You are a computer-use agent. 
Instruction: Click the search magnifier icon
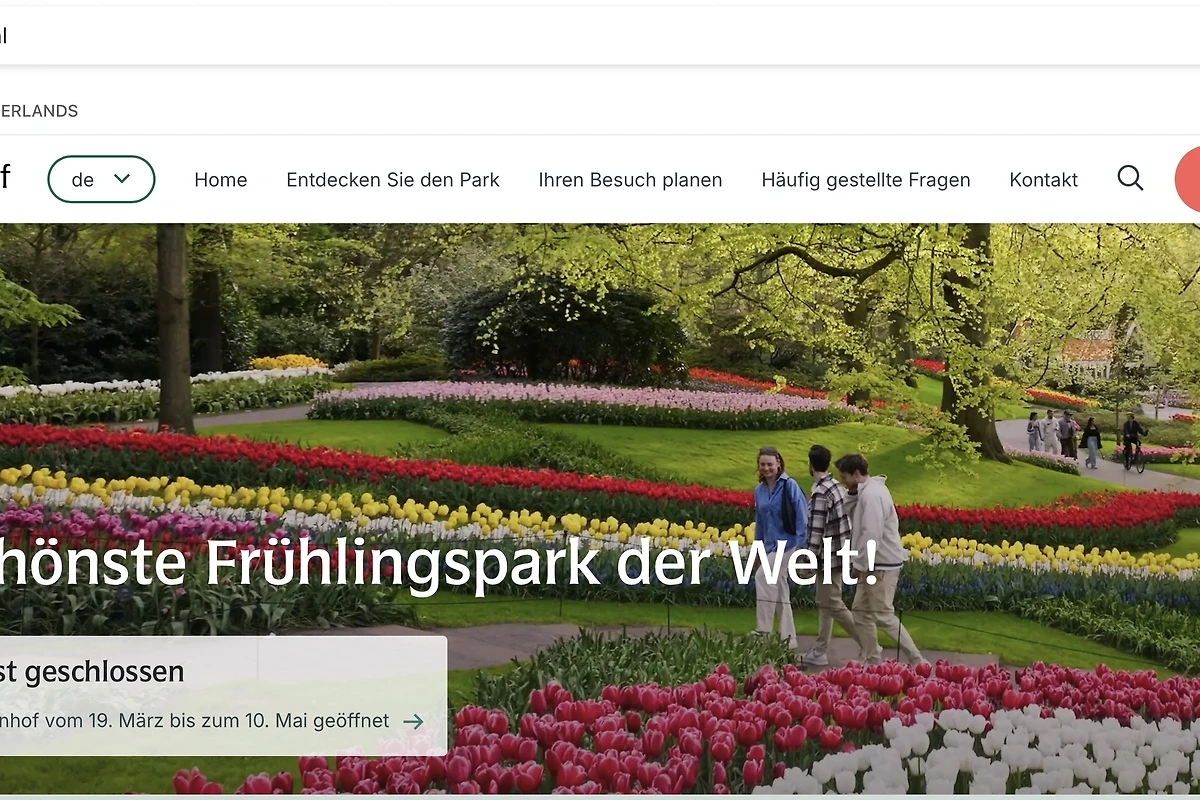click(1130, 179)
